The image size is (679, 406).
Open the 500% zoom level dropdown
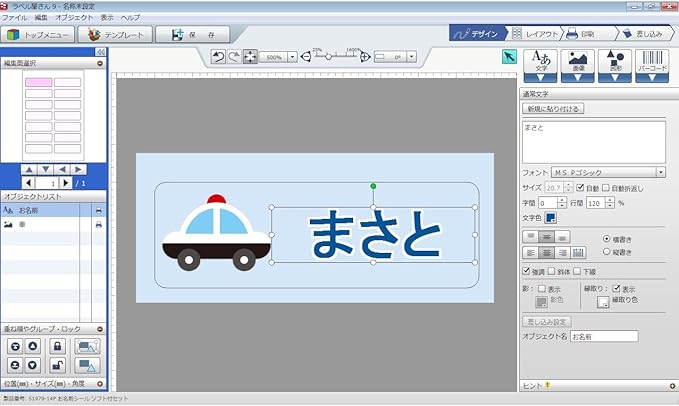pos(292,58)
